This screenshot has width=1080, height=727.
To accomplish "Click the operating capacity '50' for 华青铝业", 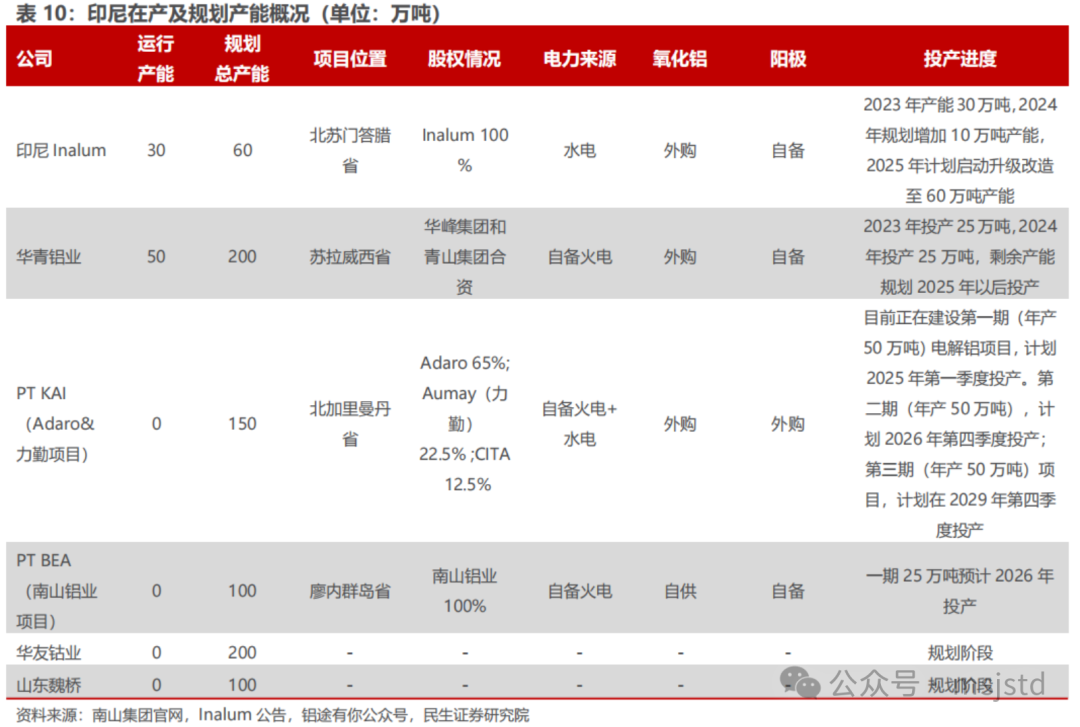I will pos(156,257).
